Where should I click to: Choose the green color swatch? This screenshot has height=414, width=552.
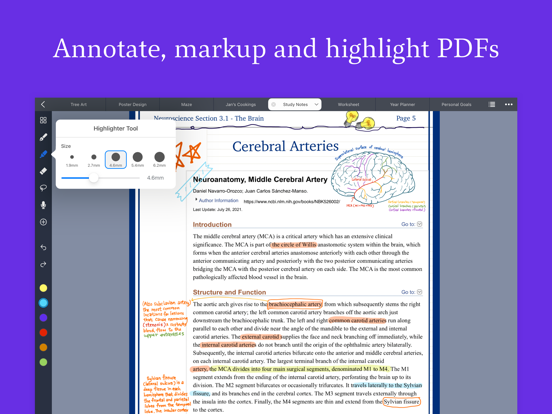coord(43,362)
